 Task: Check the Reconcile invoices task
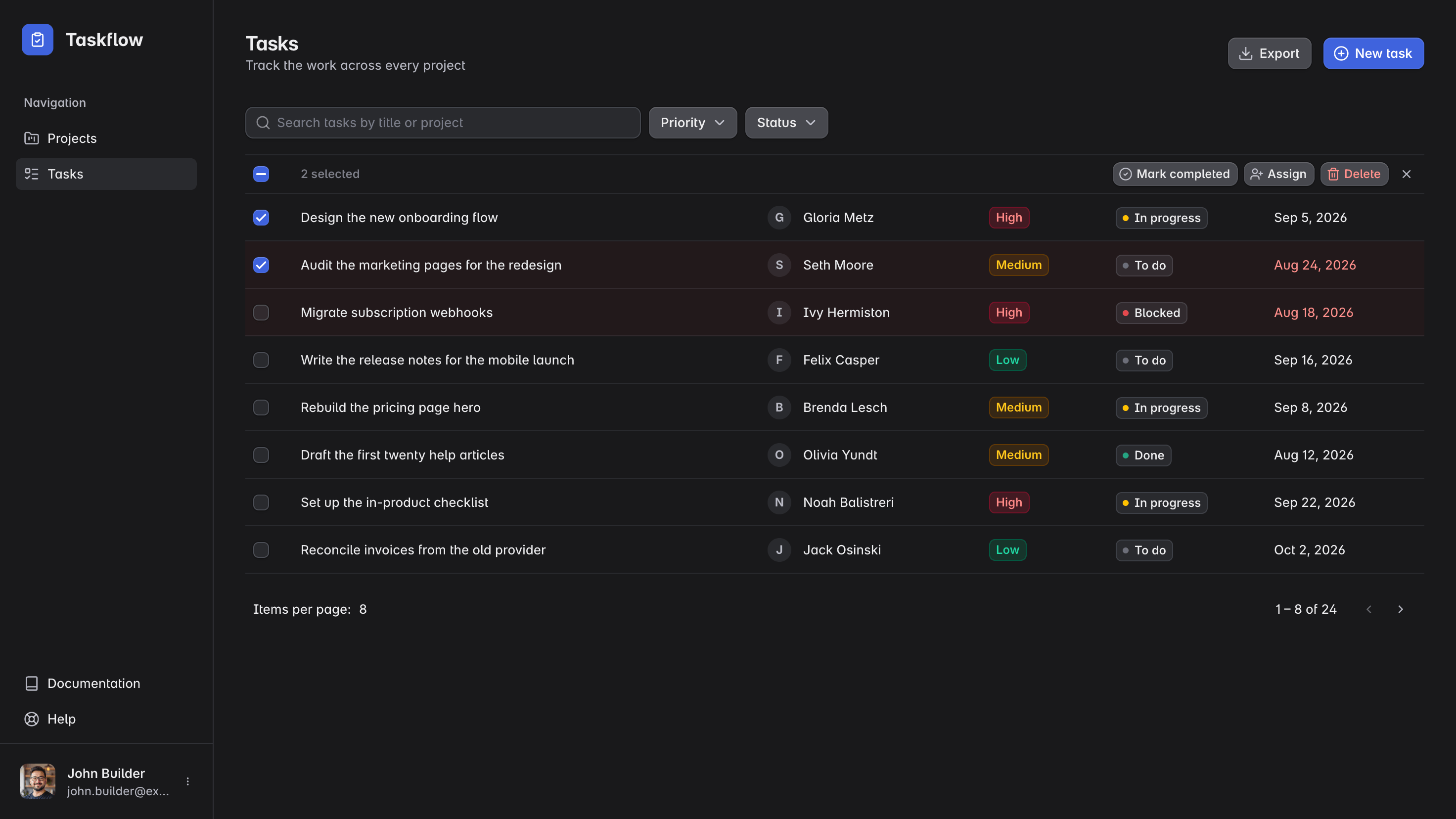[261, 550]
